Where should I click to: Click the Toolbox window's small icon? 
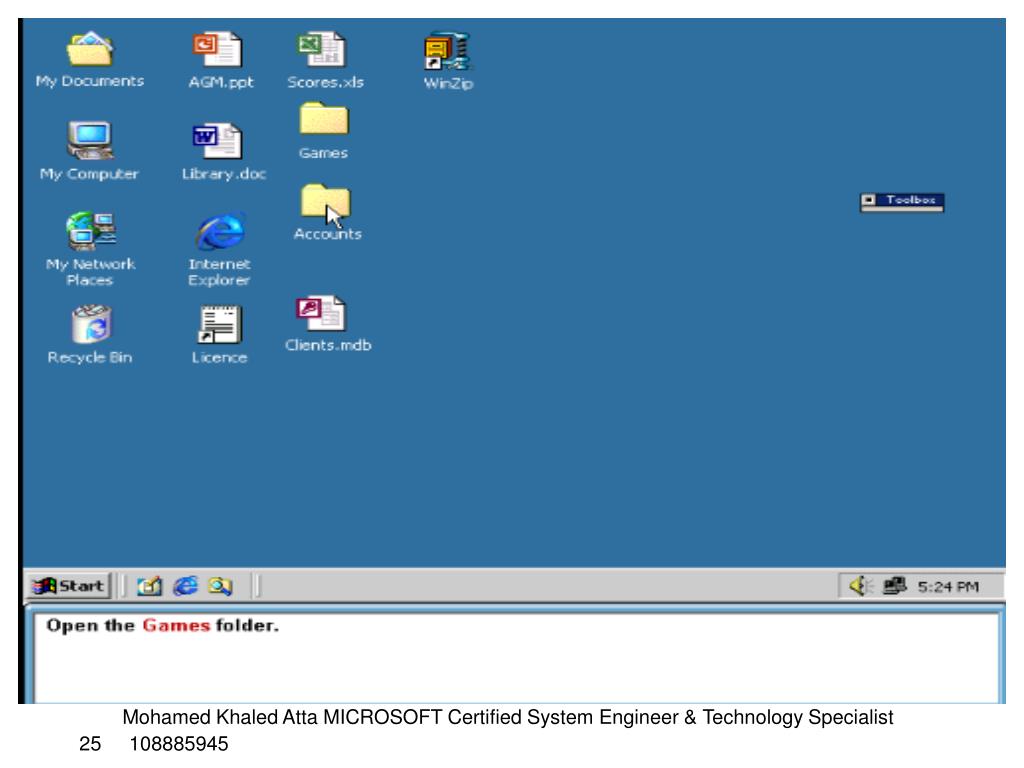click(869, 200)
